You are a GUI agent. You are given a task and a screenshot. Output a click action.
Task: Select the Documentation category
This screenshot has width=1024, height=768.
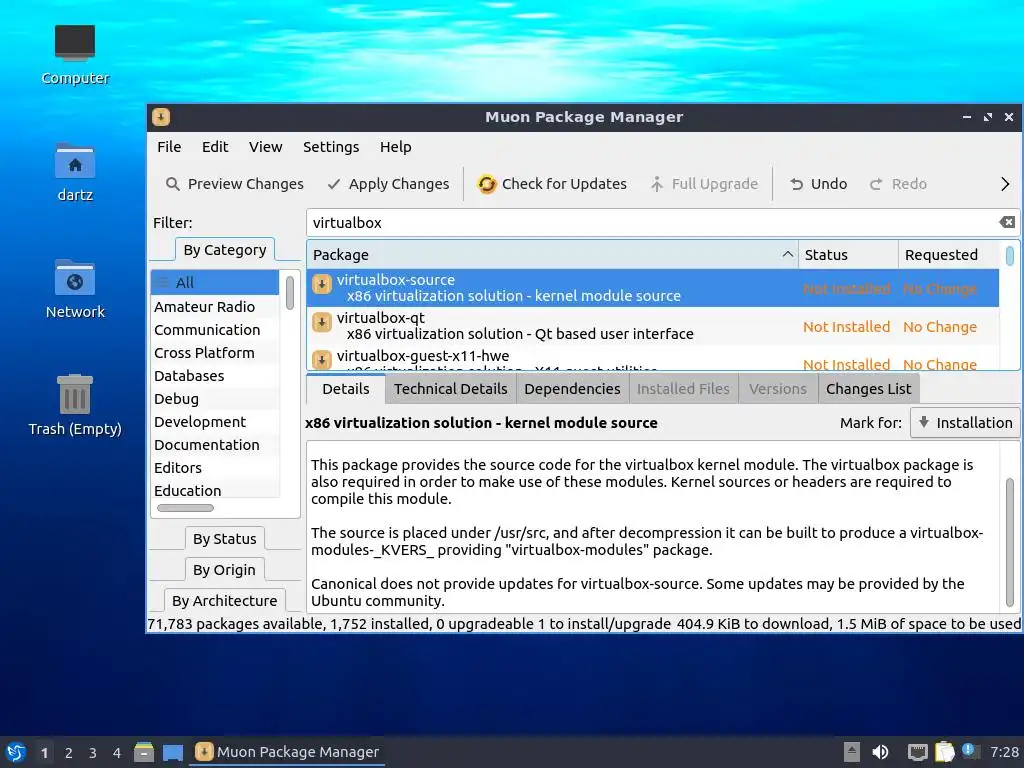click(216, 444)
